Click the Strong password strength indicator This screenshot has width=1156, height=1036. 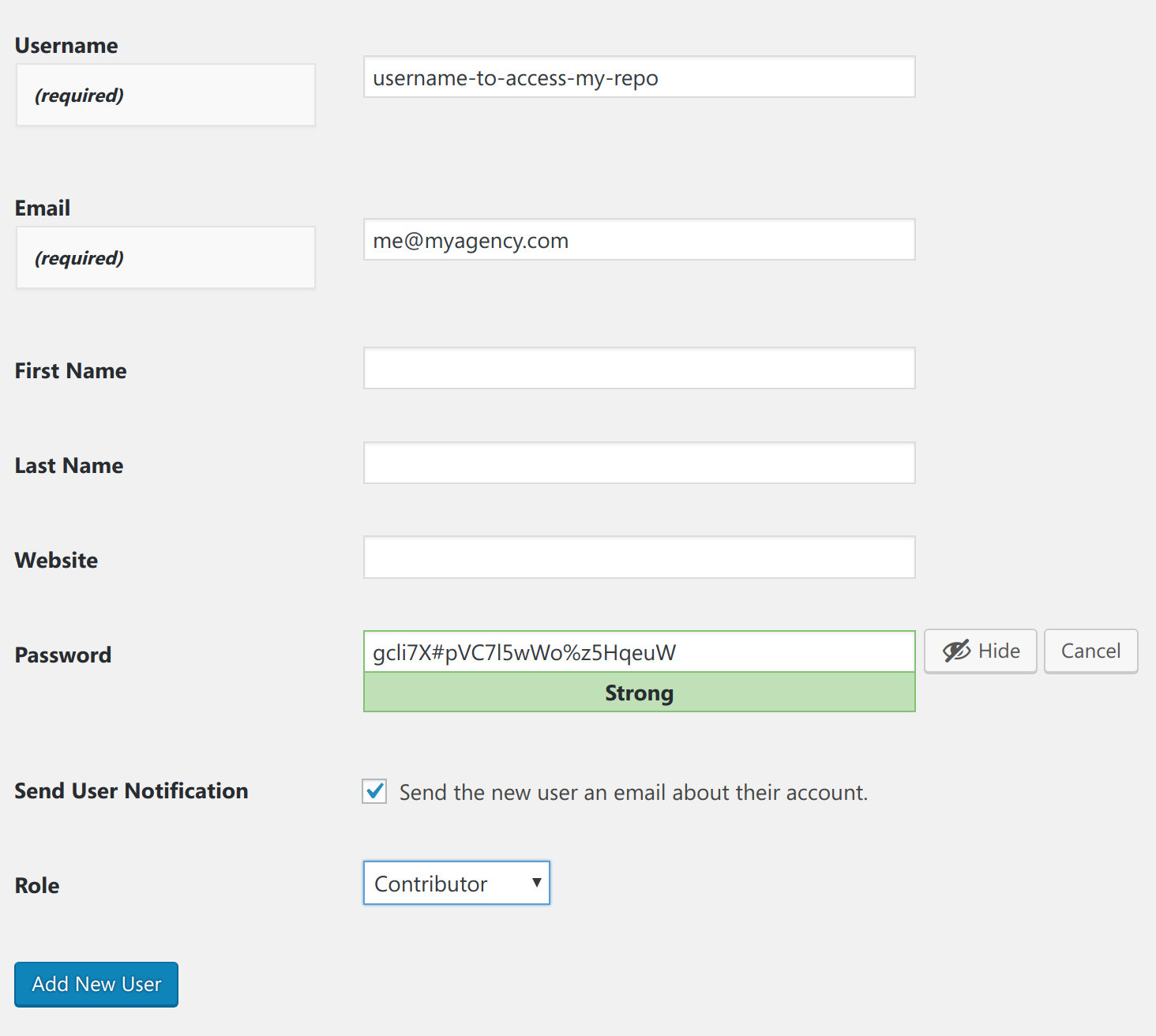639,693
